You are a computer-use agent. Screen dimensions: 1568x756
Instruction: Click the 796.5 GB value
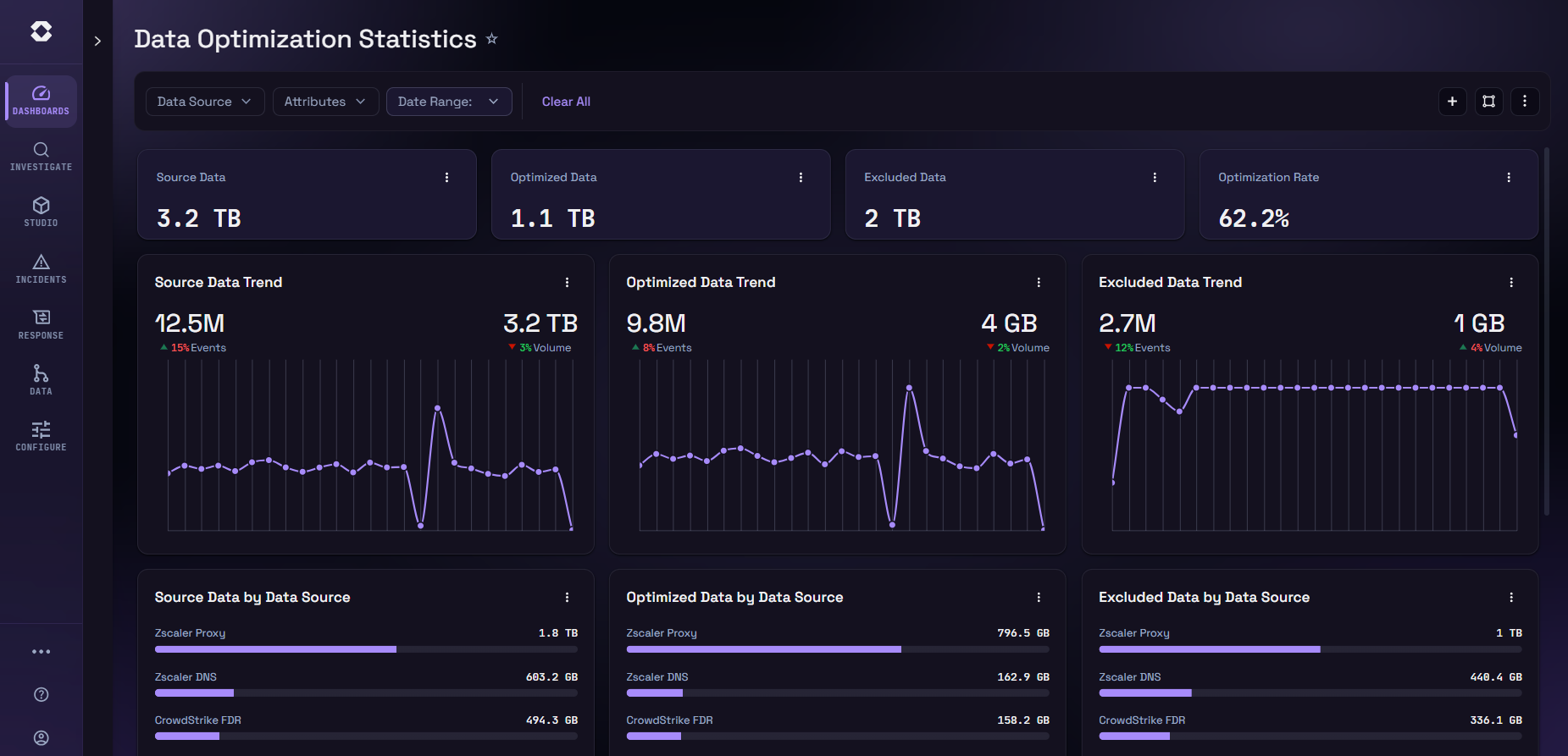pyautogui.click(x=1023, y=633)
